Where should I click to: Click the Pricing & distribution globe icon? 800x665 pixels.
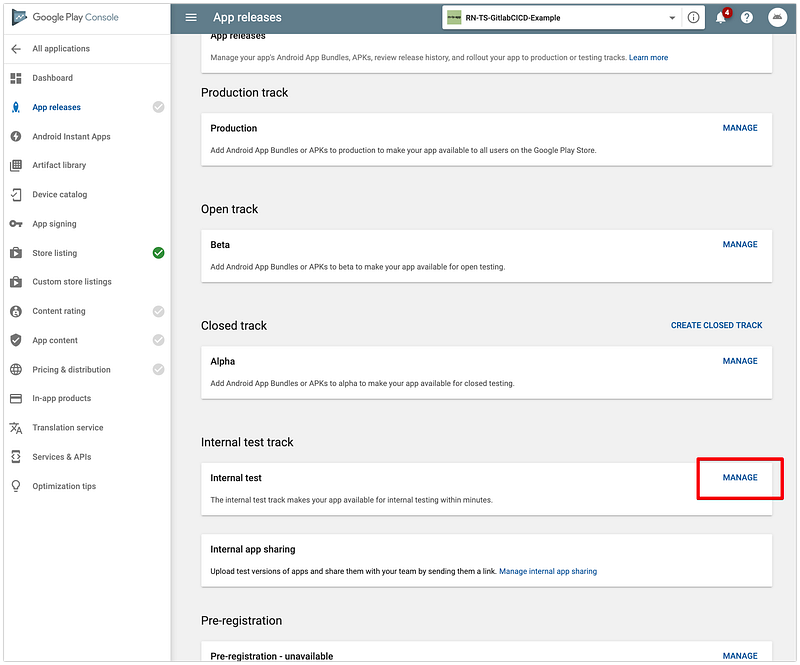16,370
